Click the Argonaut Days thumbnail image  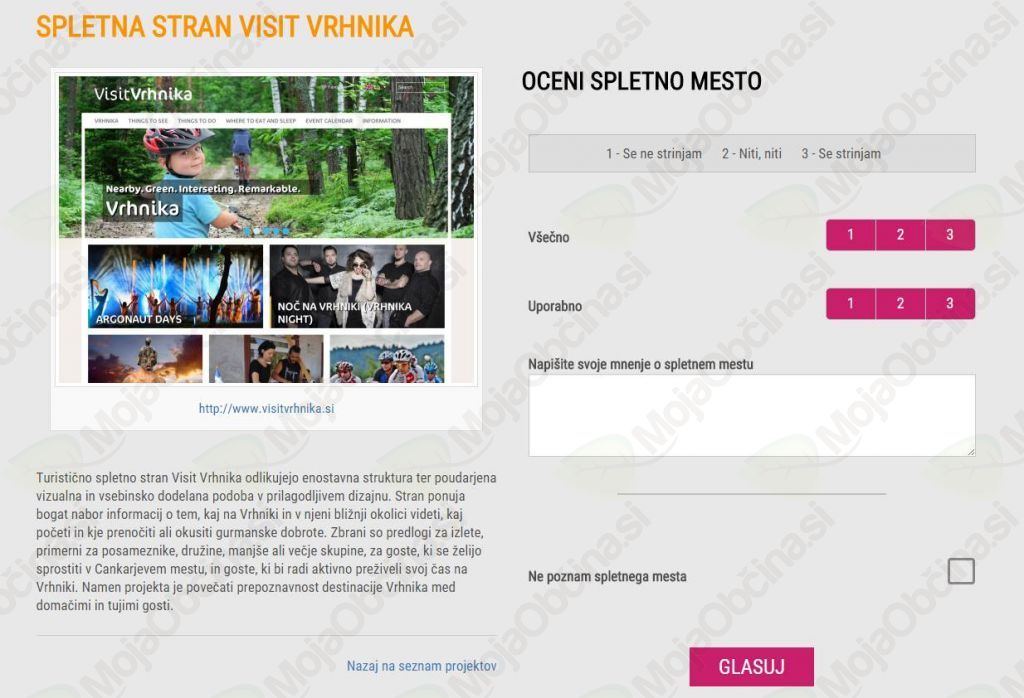point(175,286)
